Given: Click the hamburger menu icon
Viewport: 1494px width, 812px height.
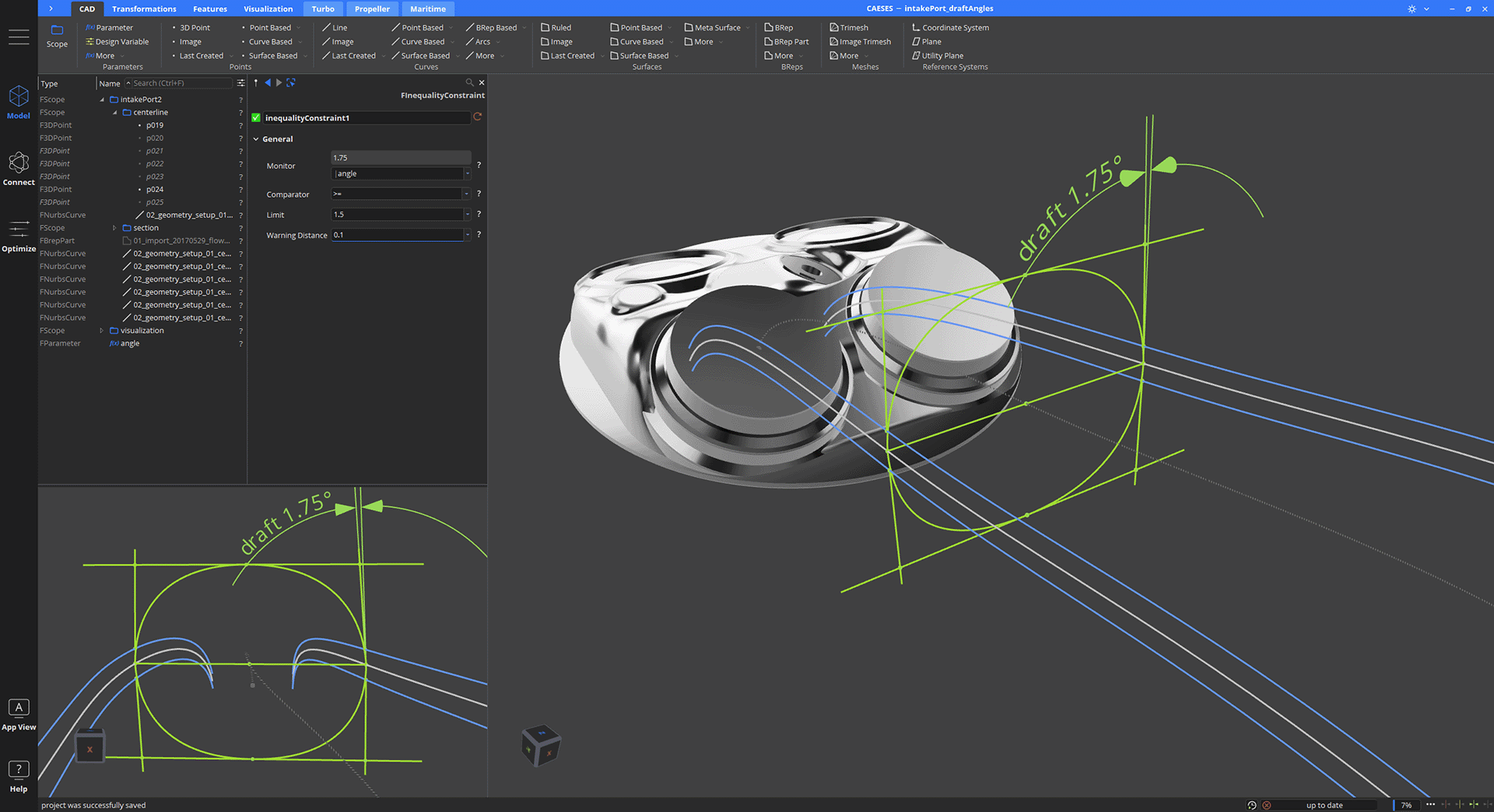Looking at the screenshot, I should point(19,37).
